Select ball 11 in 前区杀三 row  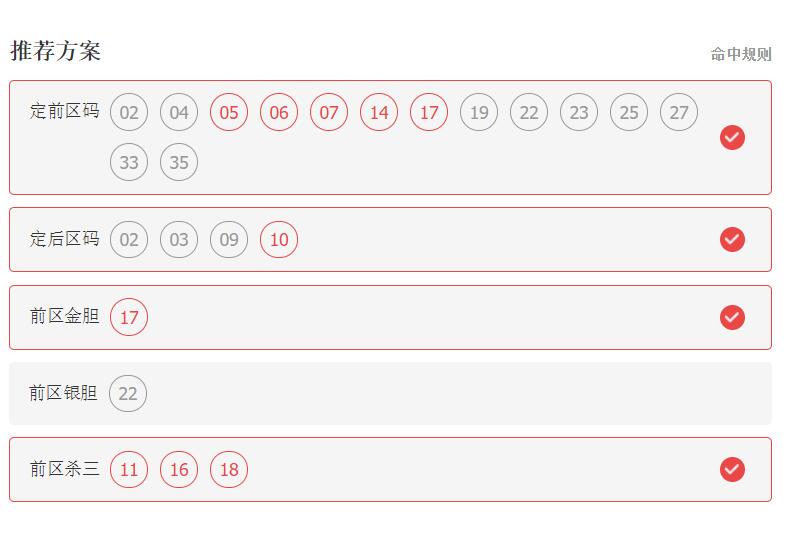point(129,469)
